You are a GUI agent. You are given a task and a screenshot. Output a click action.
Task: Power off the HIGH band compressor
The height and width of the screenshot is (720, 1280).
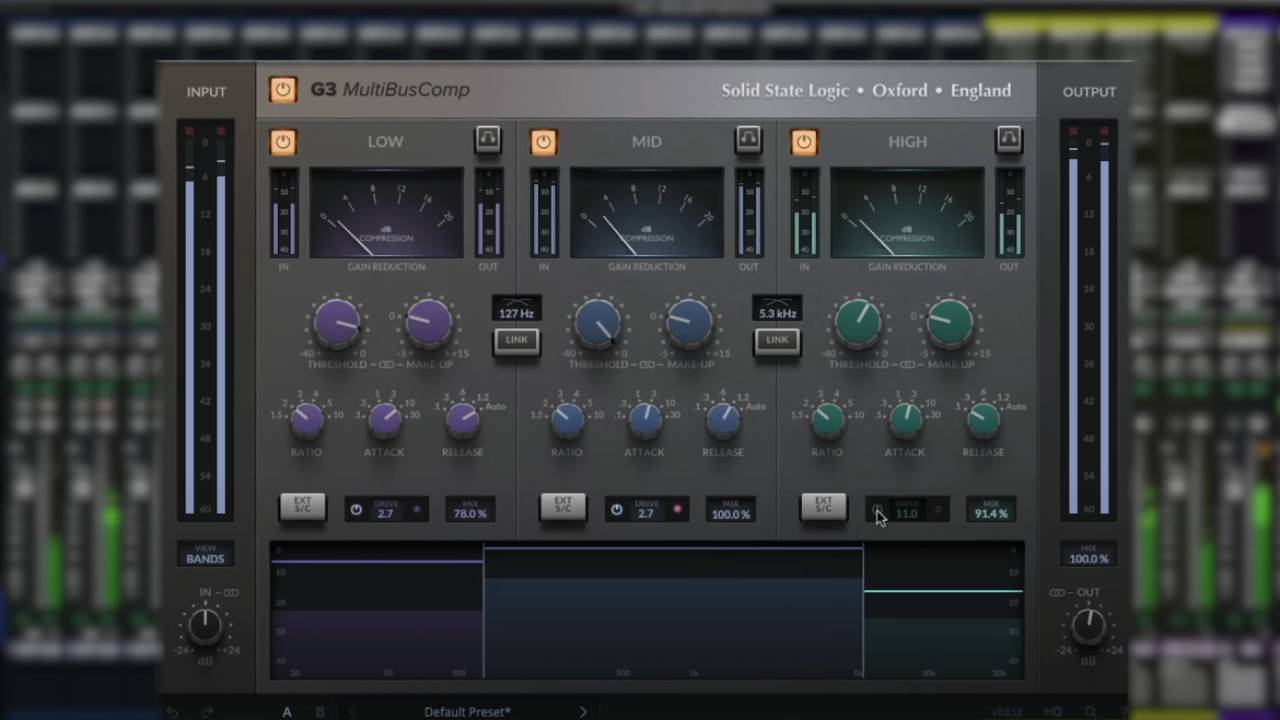tap(804, 141)
